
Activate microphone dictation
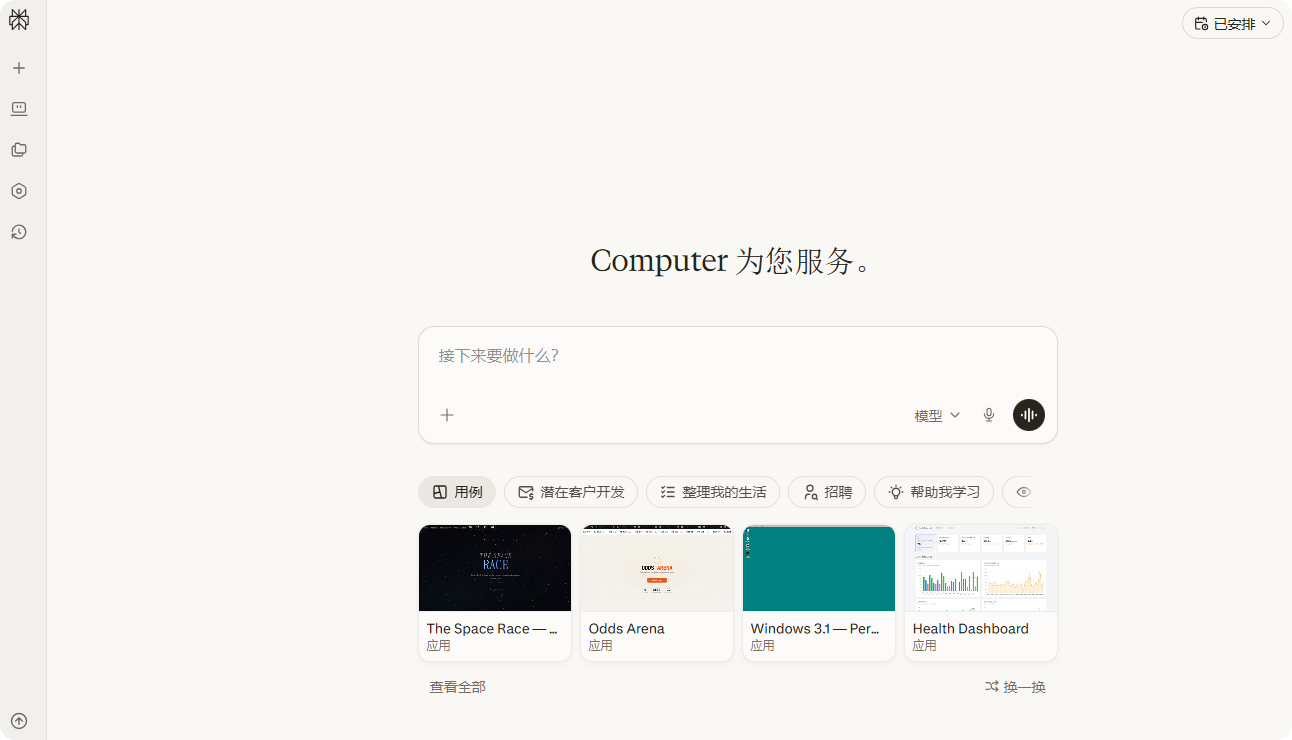pyautogui.click(x=989, y=415)
